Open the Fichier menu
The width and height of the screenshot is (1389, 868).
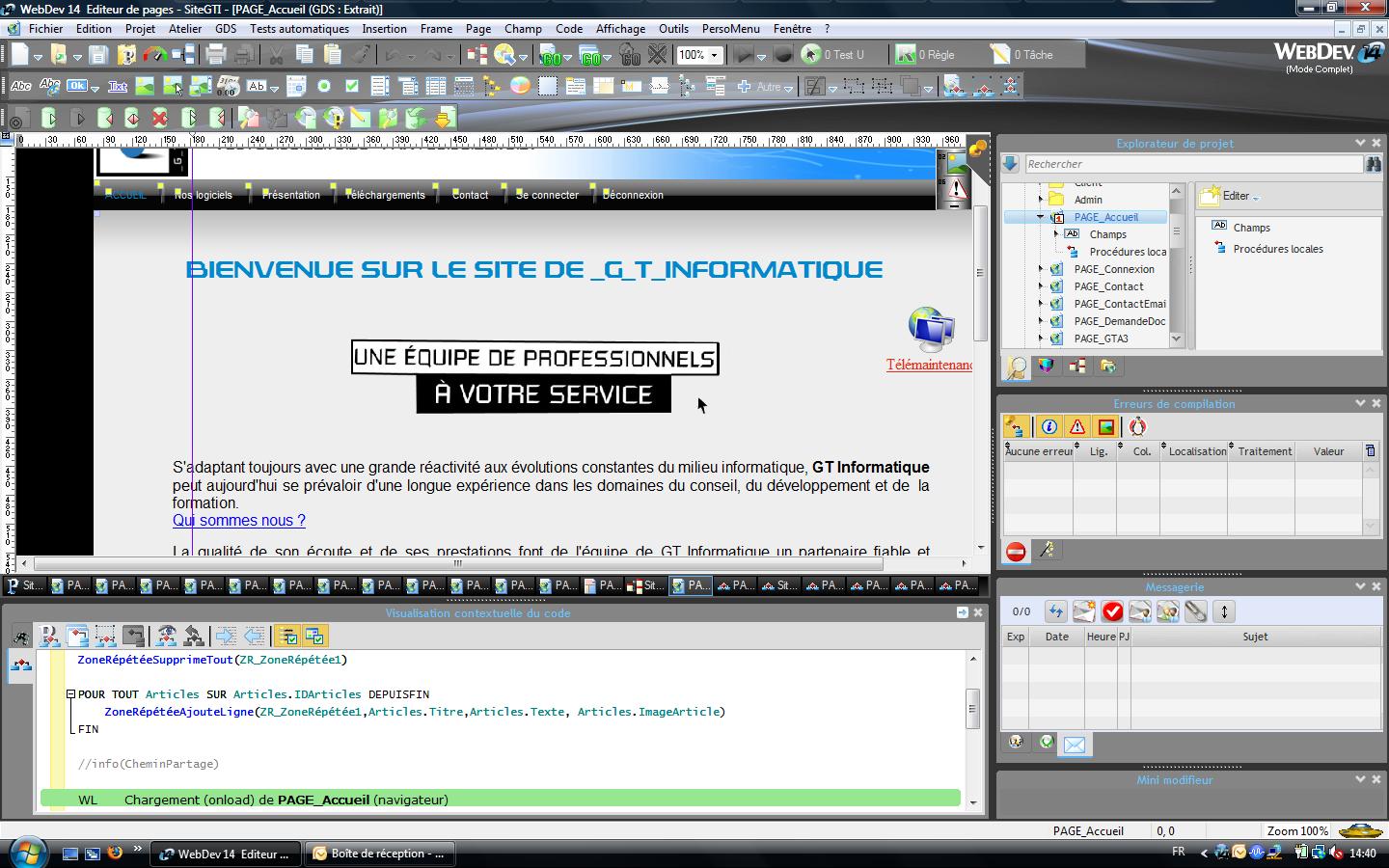point(45,29)
